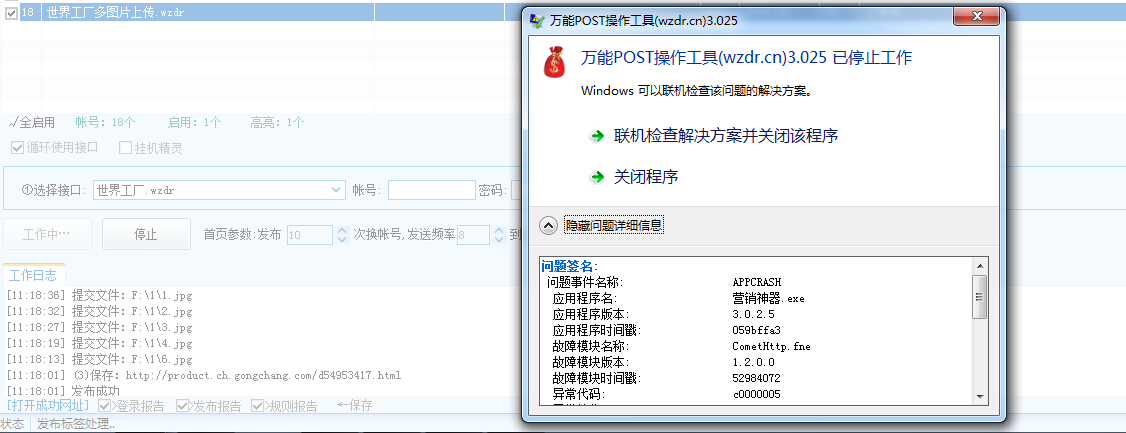The image size is (1126, 433).
Task: Switch to the 工作日志 tab
Action: click(32, 275)
